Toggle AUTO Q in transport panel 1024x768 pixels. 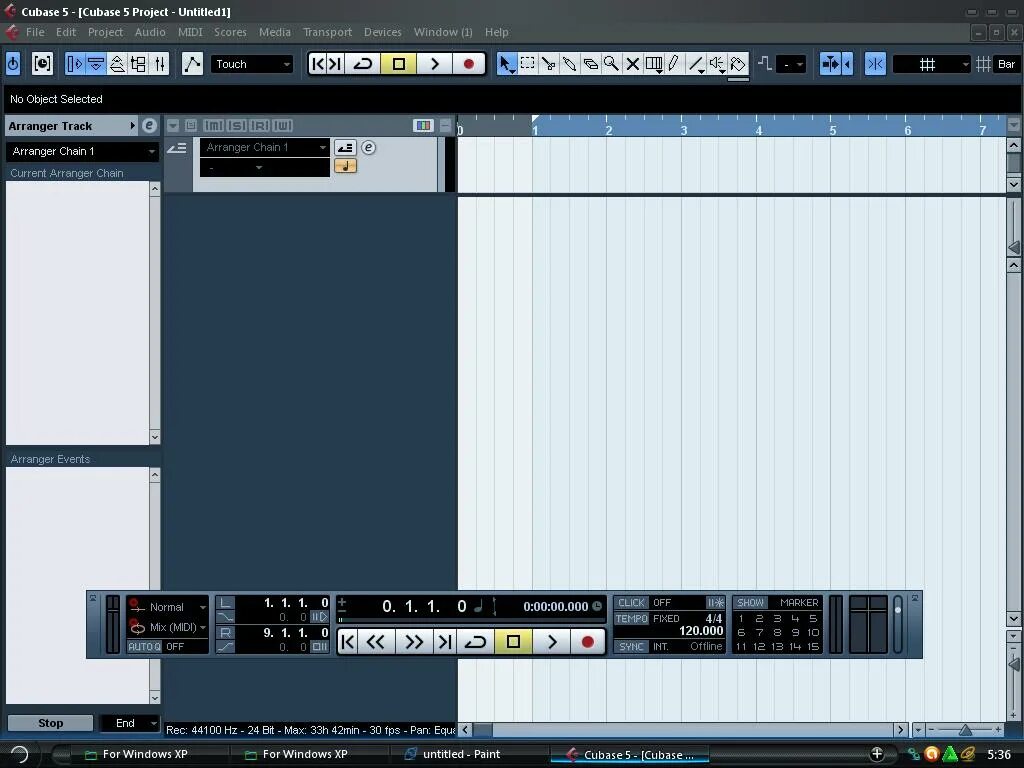pos(144,647)
